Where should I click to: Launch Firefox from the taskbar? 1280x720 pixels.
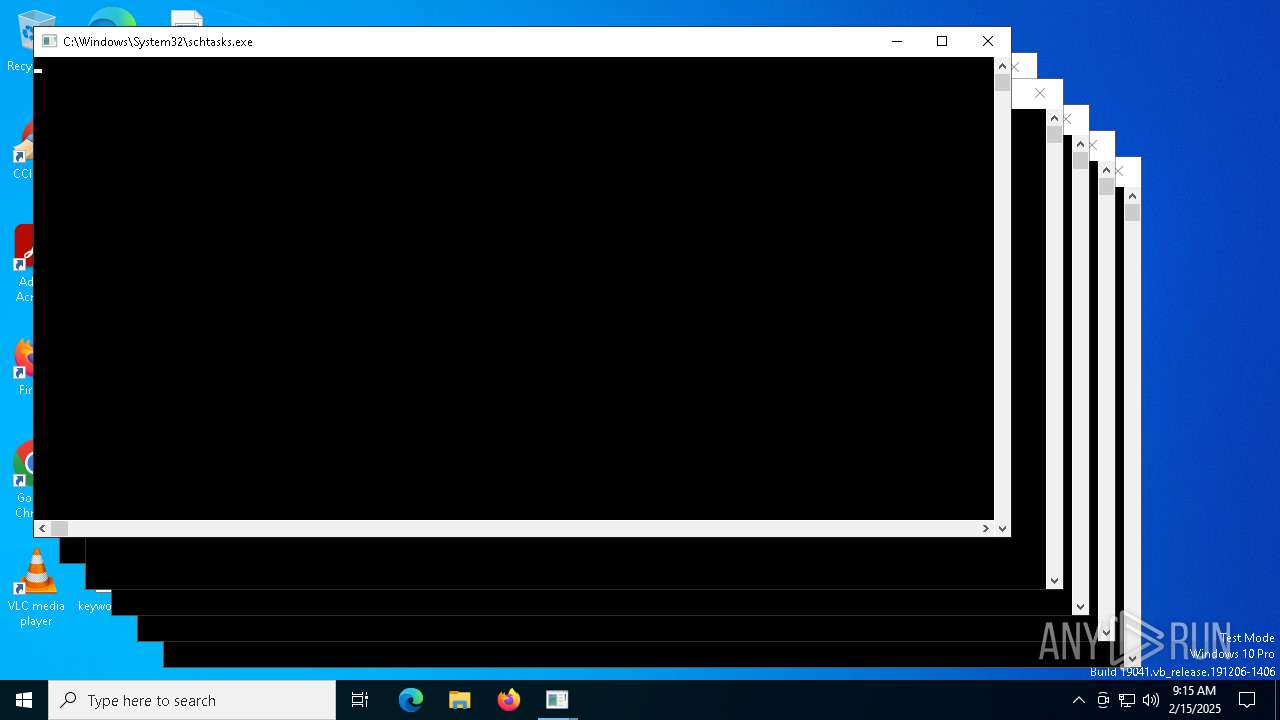(x=509, y=700)
